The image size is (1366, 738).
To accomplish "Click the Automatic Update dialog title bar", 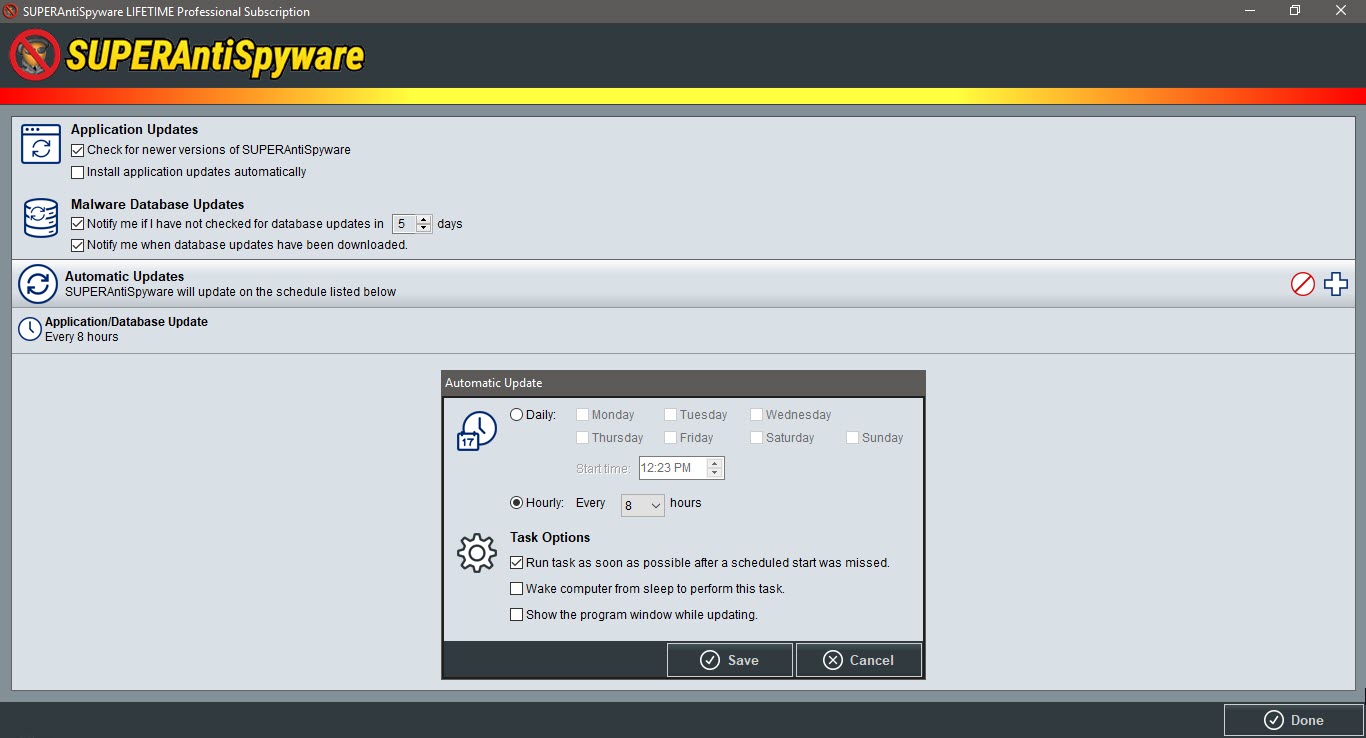I will tap(683, 383).
